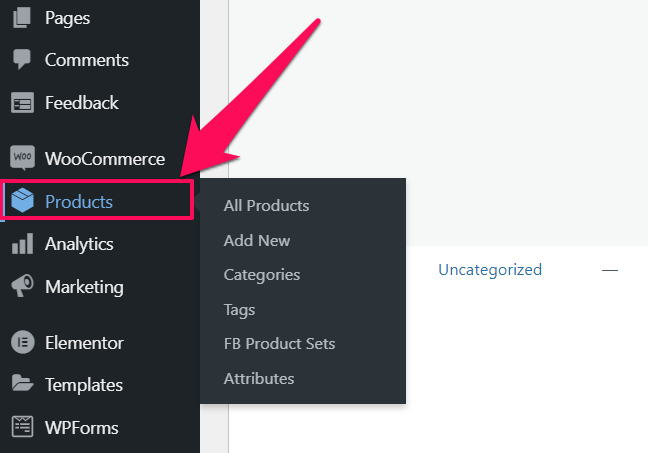The height and width of the screenshot is (453, 648).
Task: Click the Pages stacked-sheets icon
Action: tap(22, 18)
